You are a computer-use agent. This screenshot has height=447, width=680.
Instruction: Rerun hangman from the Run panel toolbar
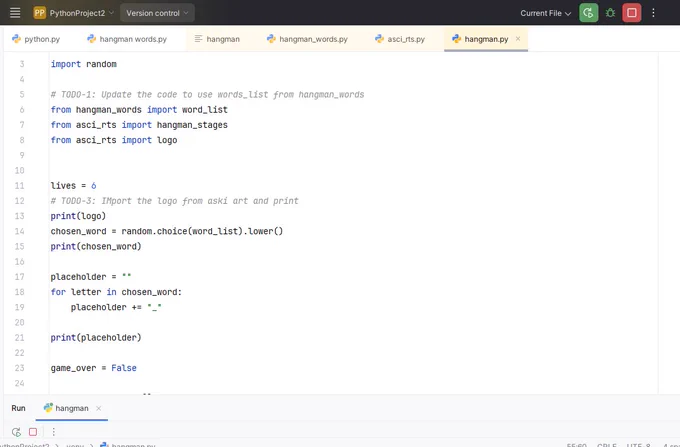click(16, 432)
